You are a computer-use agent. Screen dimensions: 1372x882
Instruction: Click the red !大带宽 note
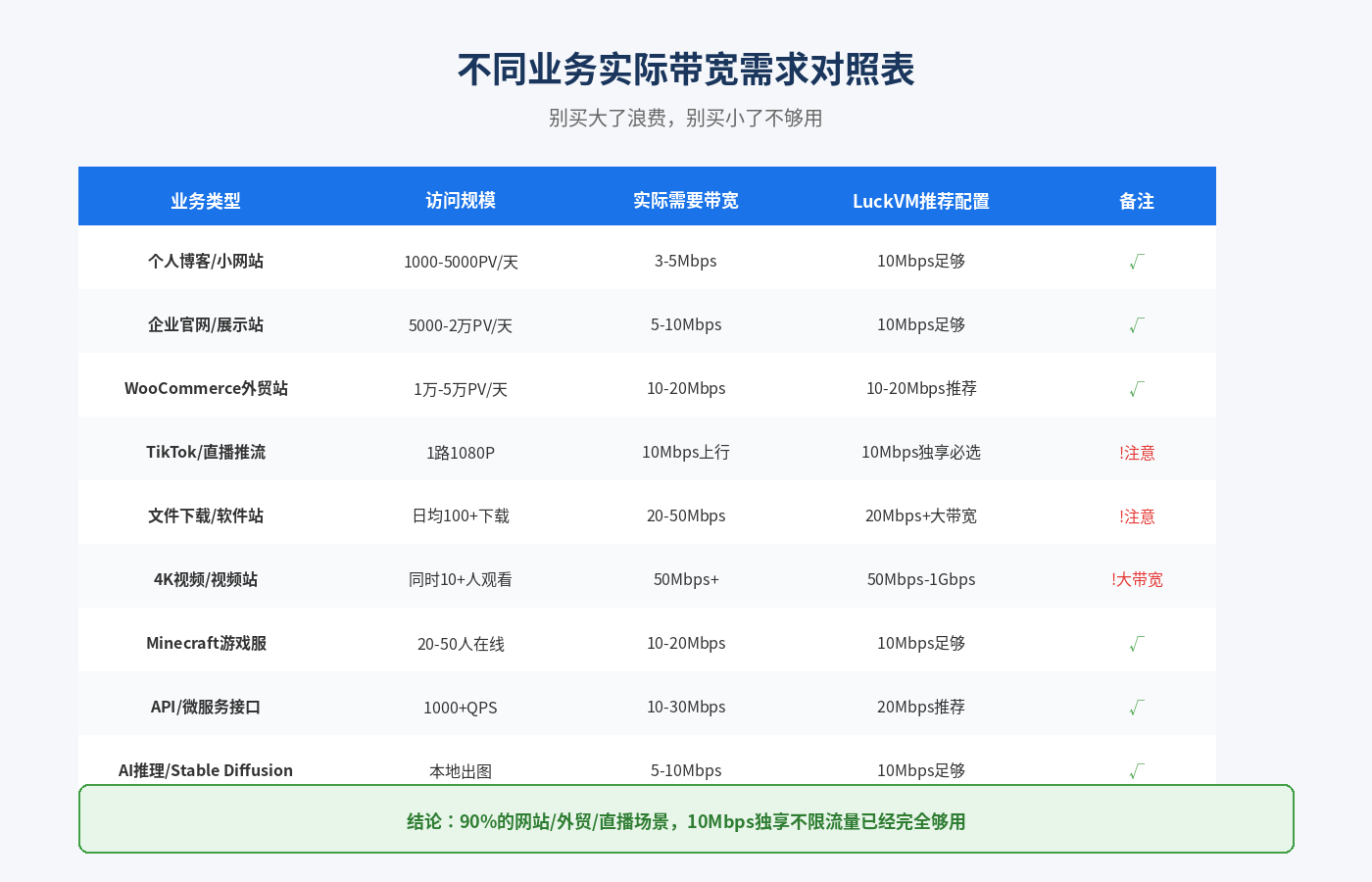tap(1137, 579)
